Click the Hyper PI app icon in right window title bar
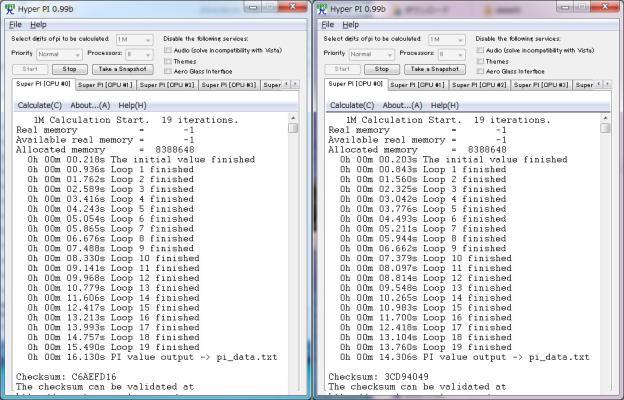The height and width of the screenshot is (400, 624). tap(322, 9)
